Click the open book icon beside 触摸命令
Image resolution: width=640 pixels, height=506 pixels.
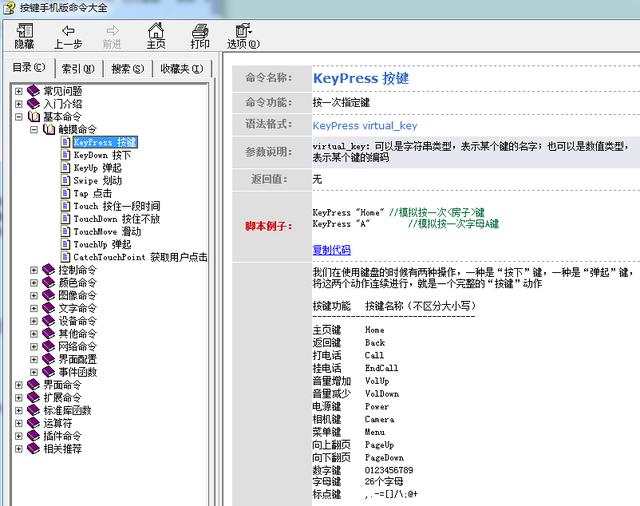point(49,129)
